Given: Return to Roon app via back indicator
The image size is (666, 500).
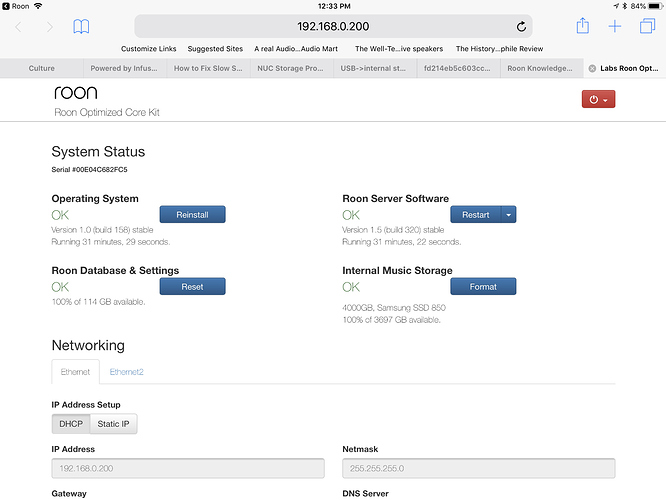Looking at the screenshot, I should 16,6.
